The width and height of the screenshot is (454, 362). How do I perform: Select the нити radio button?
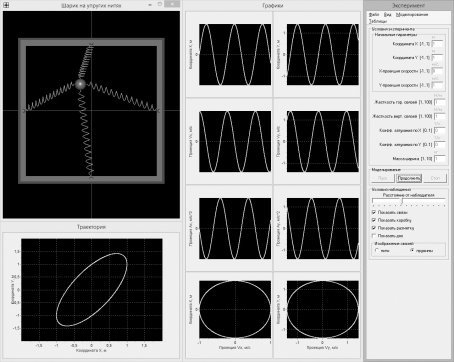point(377,250)
